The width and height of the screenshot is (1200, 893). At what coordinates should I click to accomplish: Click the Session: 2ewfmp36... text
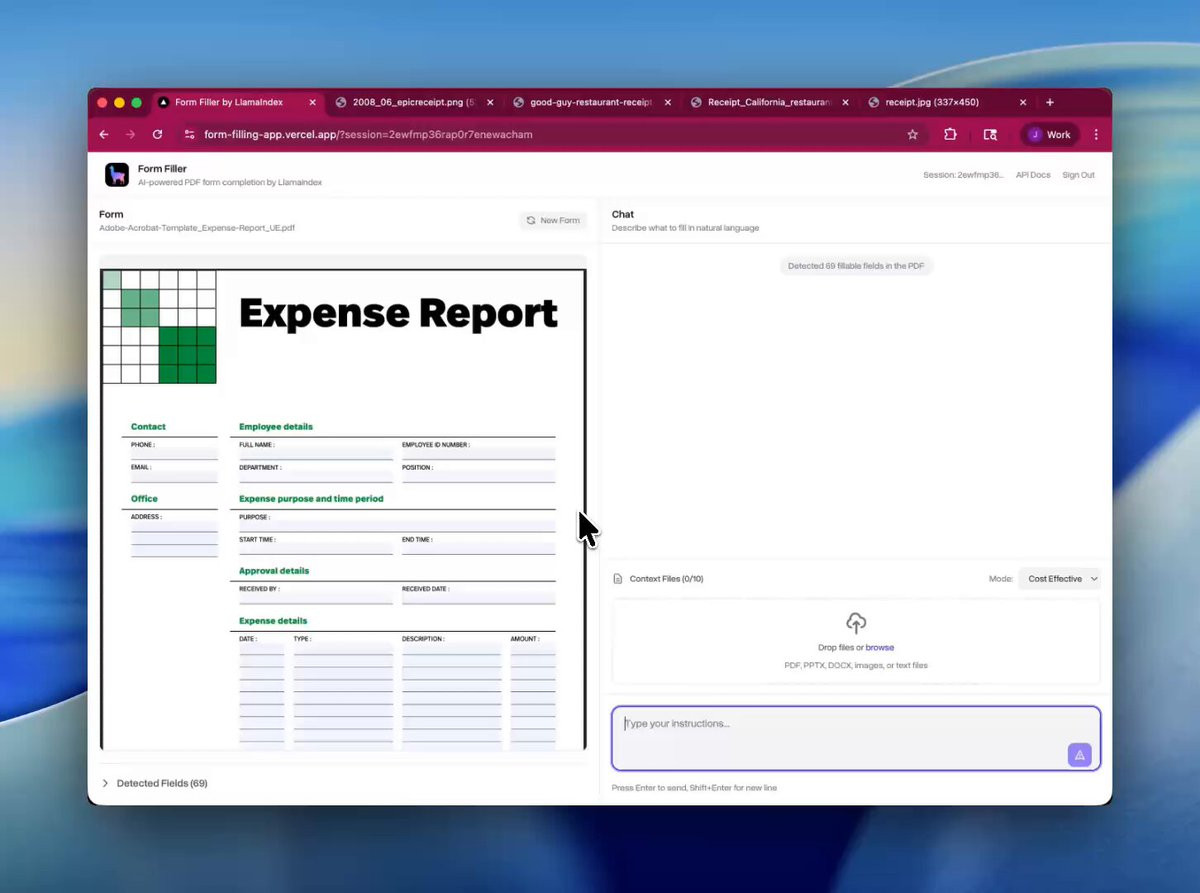pyautogui.click(x=963, y=175)
